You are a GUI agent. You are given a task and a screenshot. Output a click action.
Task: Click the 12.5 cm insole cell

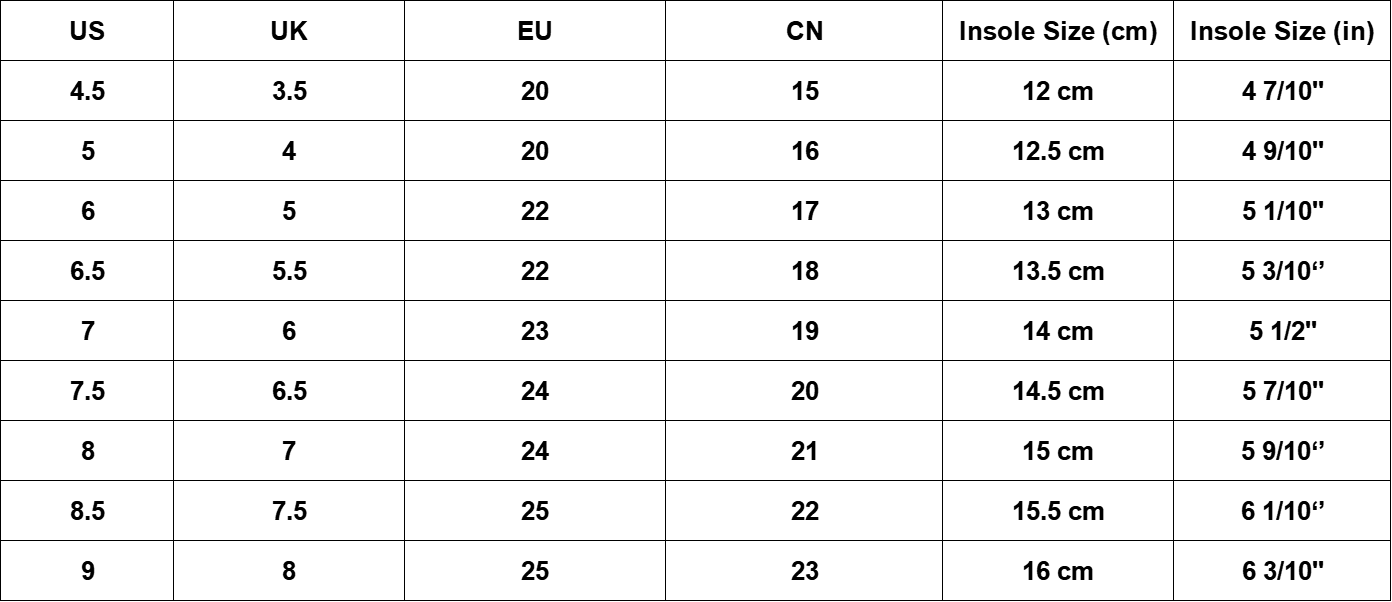(1058, 151)
